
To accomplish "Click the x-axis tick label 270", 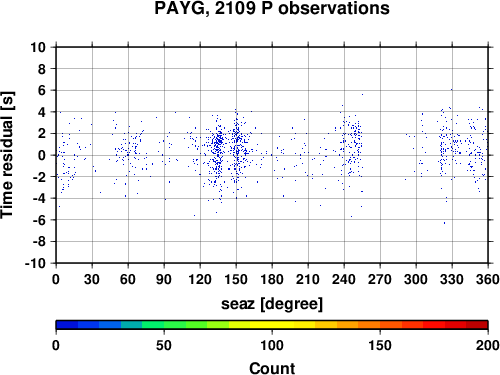I will pyautogui.click(x=380, y=279).
